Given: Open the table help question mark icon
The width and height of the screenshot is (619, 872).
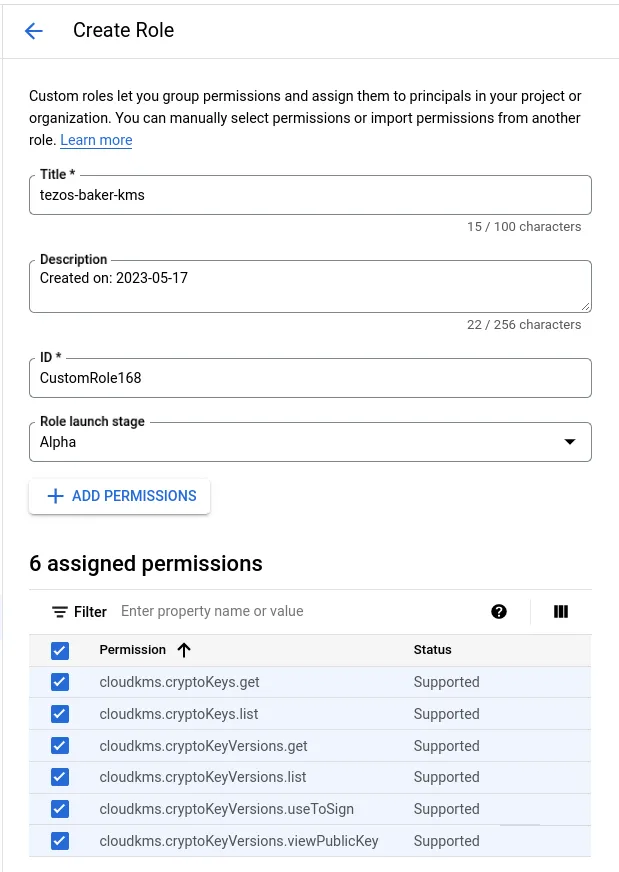Looking at the screenshot, I should point(499,612).
